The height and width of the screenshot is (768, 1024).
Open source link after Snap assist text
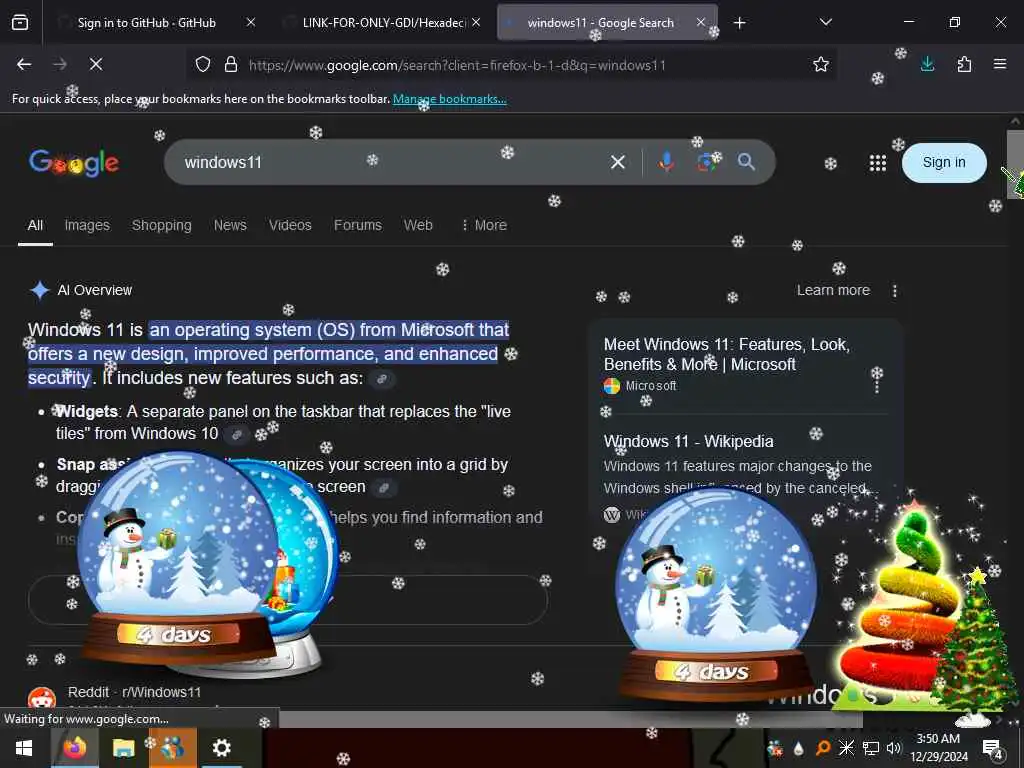tap(384, 488)
